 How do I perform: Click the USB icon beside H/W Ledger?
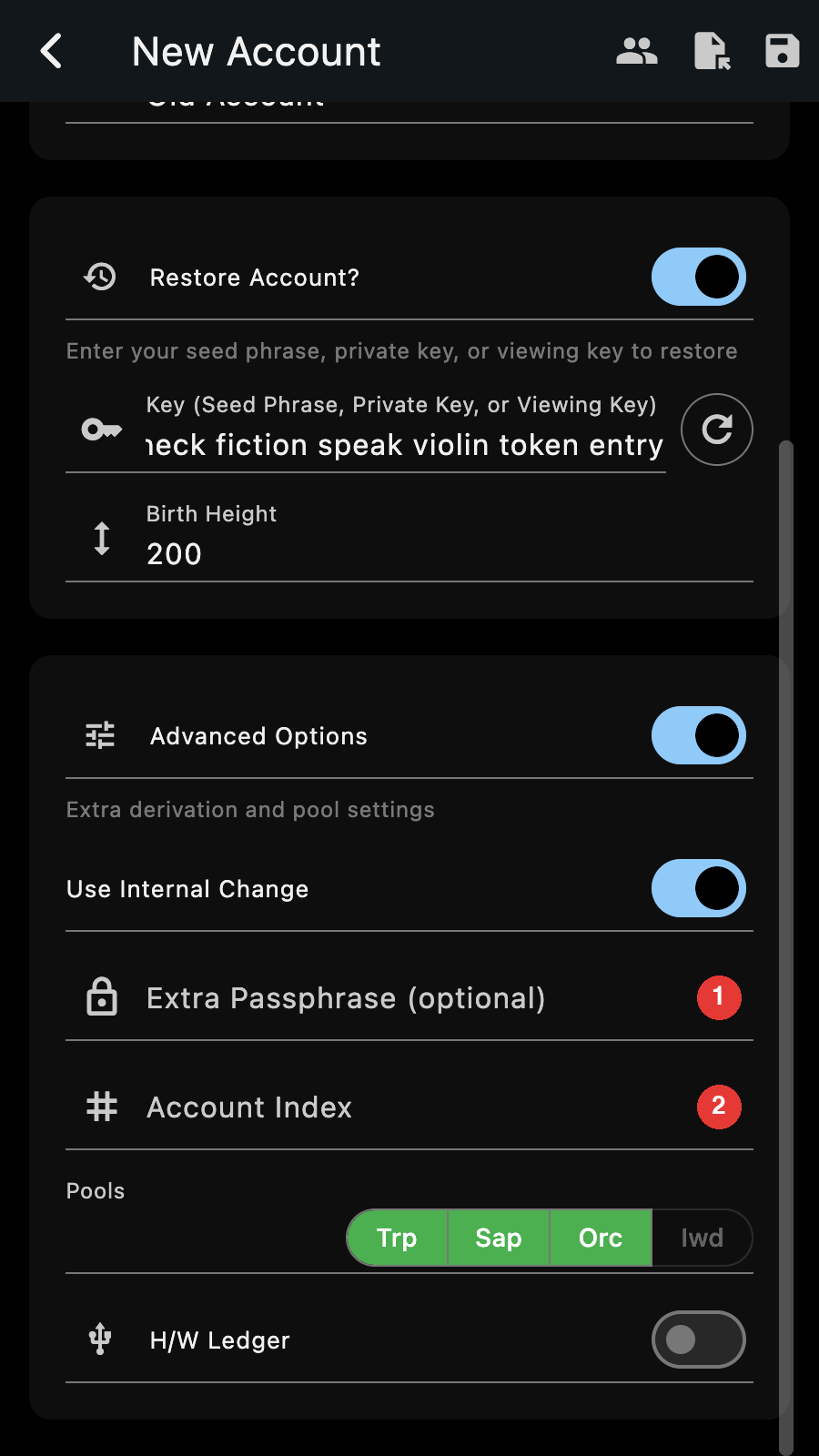pos(100,1340)
